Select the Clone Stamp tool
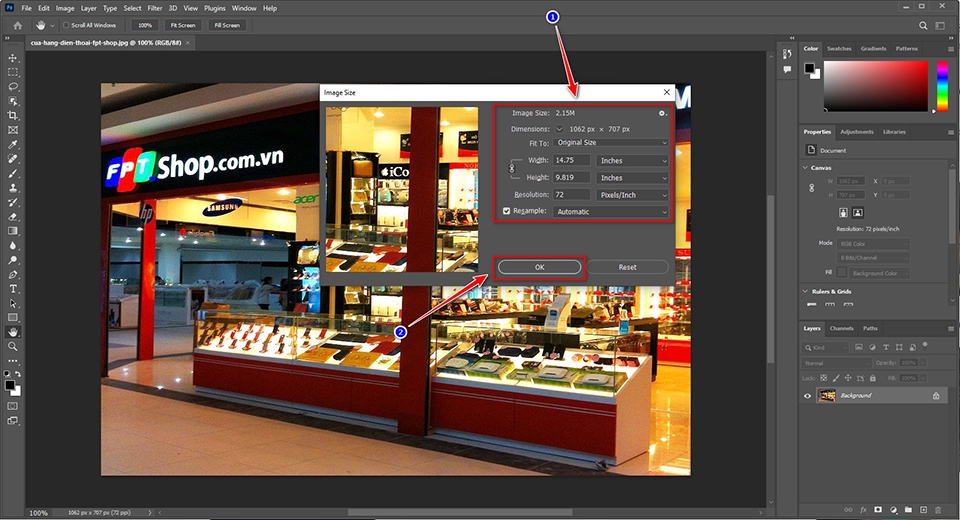Viewport: 960px width, 520px height. (13, 187)
